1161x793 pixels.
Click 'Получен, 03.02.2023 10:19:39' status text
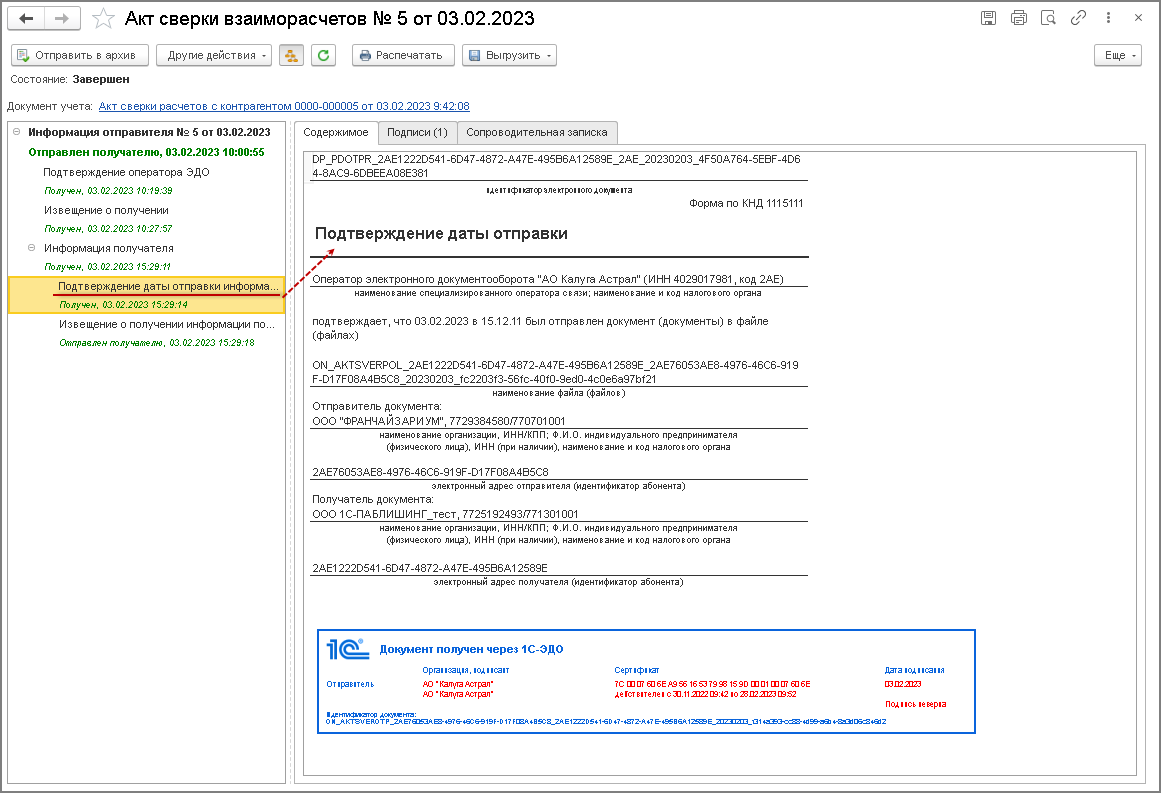coord(108,191)
